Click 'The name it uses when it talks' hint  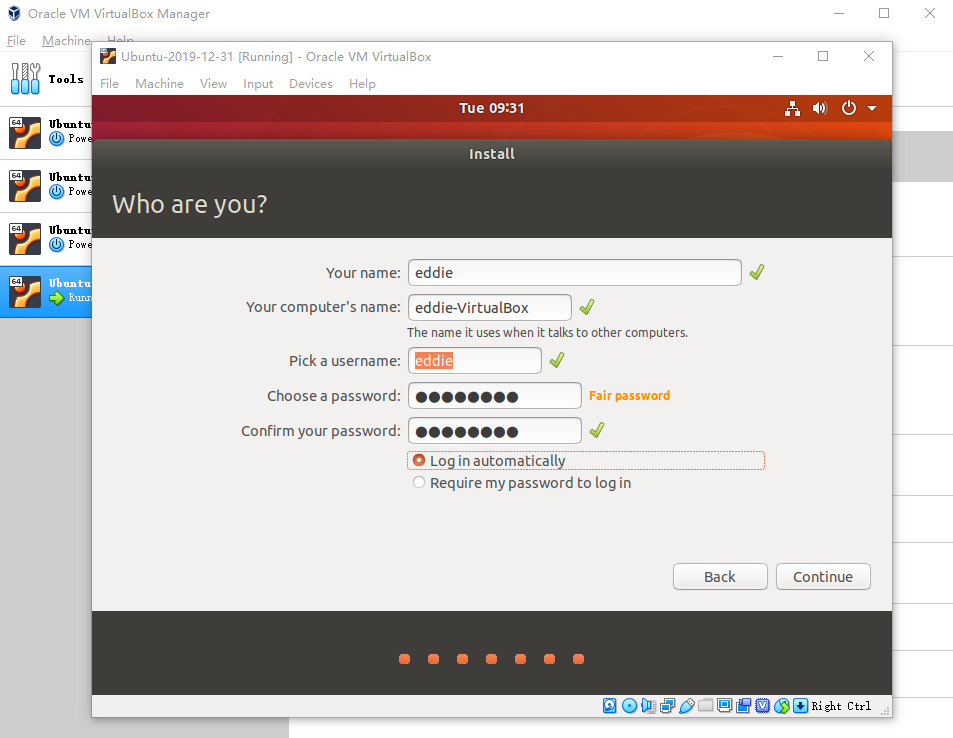[547, 333]
